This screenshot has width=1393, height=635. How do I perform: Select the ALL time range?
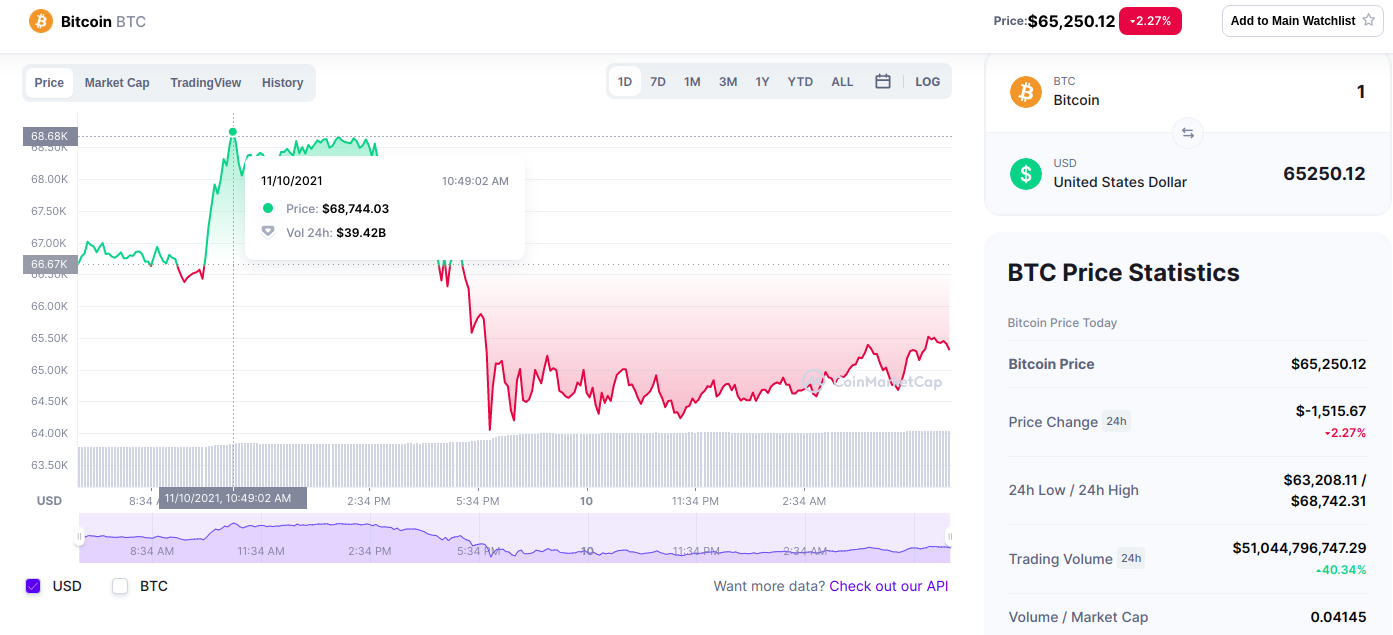coord(842,82)
